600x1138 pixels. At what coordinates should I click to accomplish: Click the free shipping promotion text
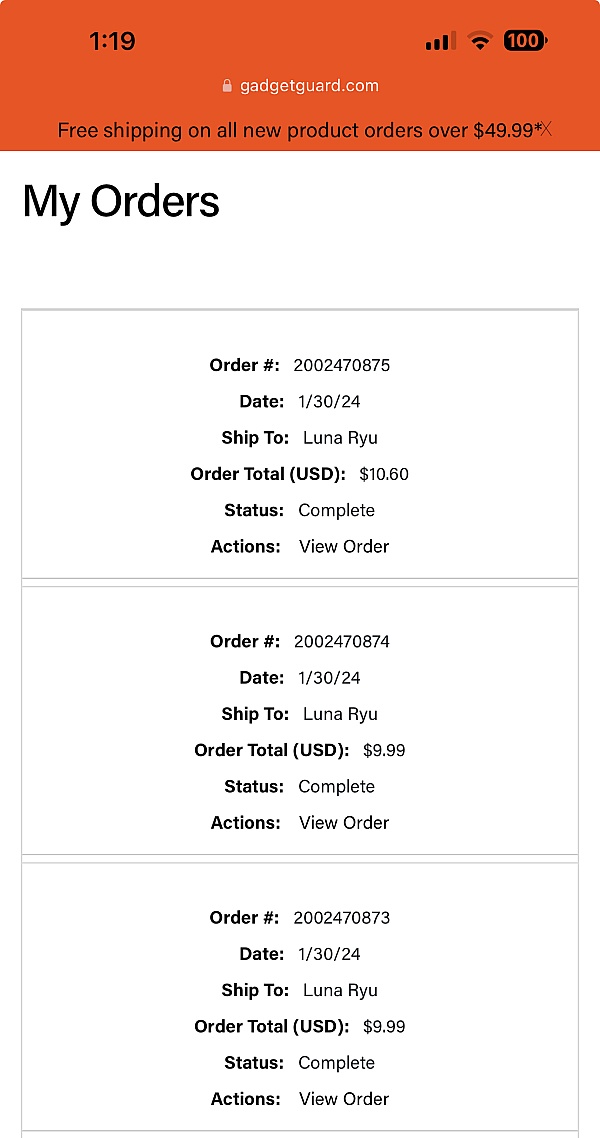tap(300, 131)
